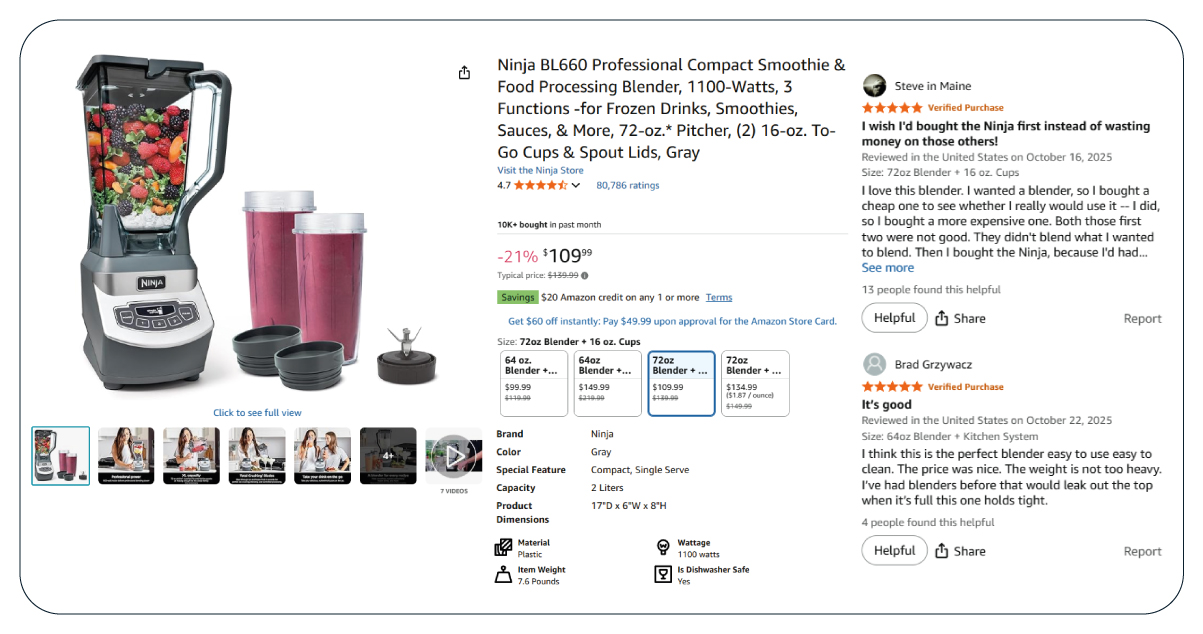Select the 64 oz. Blender $99.99 size option
Screen dimensions: 1203x634
tap(533, 383)
